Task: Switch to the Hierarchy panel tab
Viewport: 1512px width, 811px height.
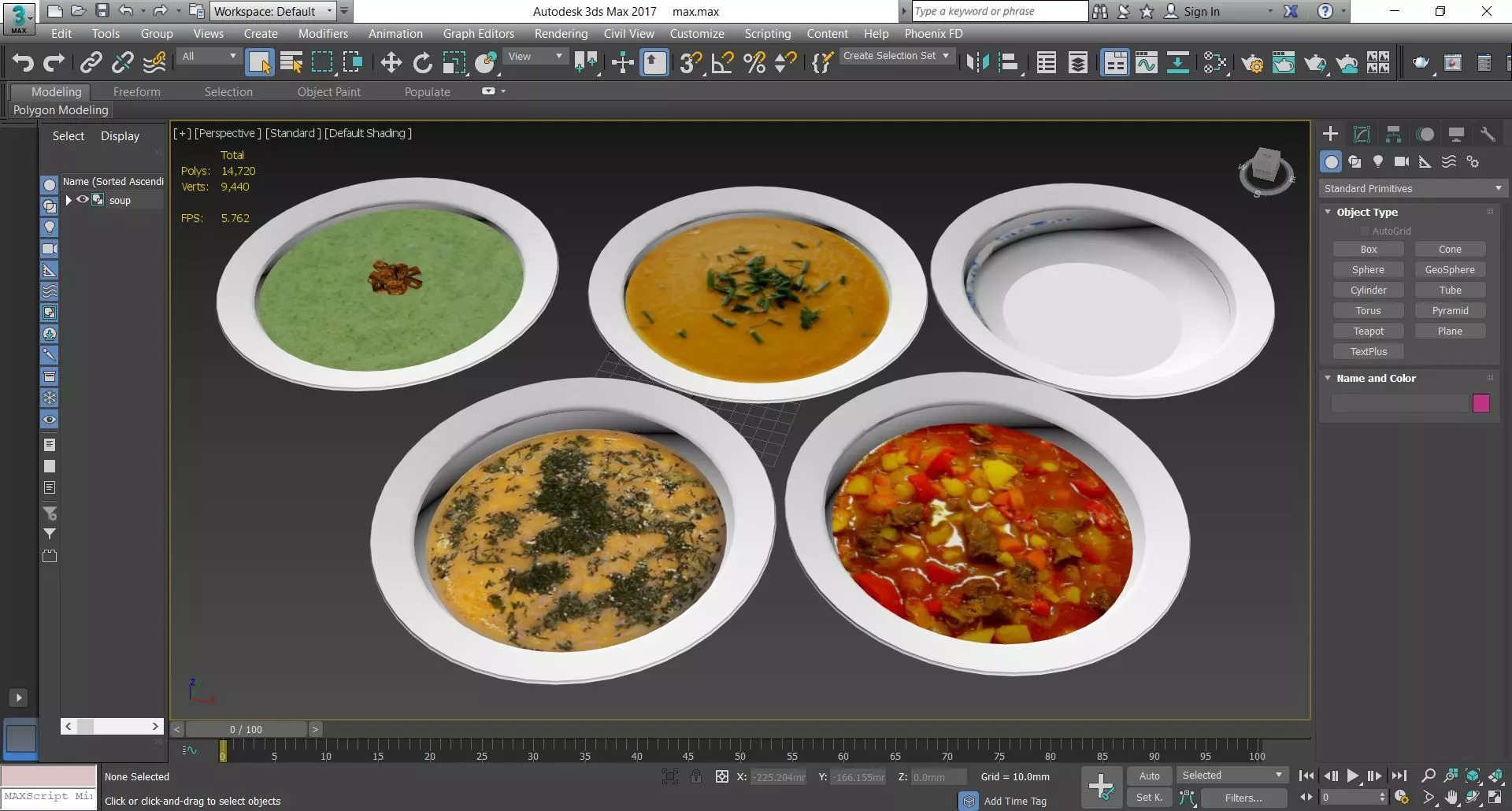Action: click(1393, 134)
